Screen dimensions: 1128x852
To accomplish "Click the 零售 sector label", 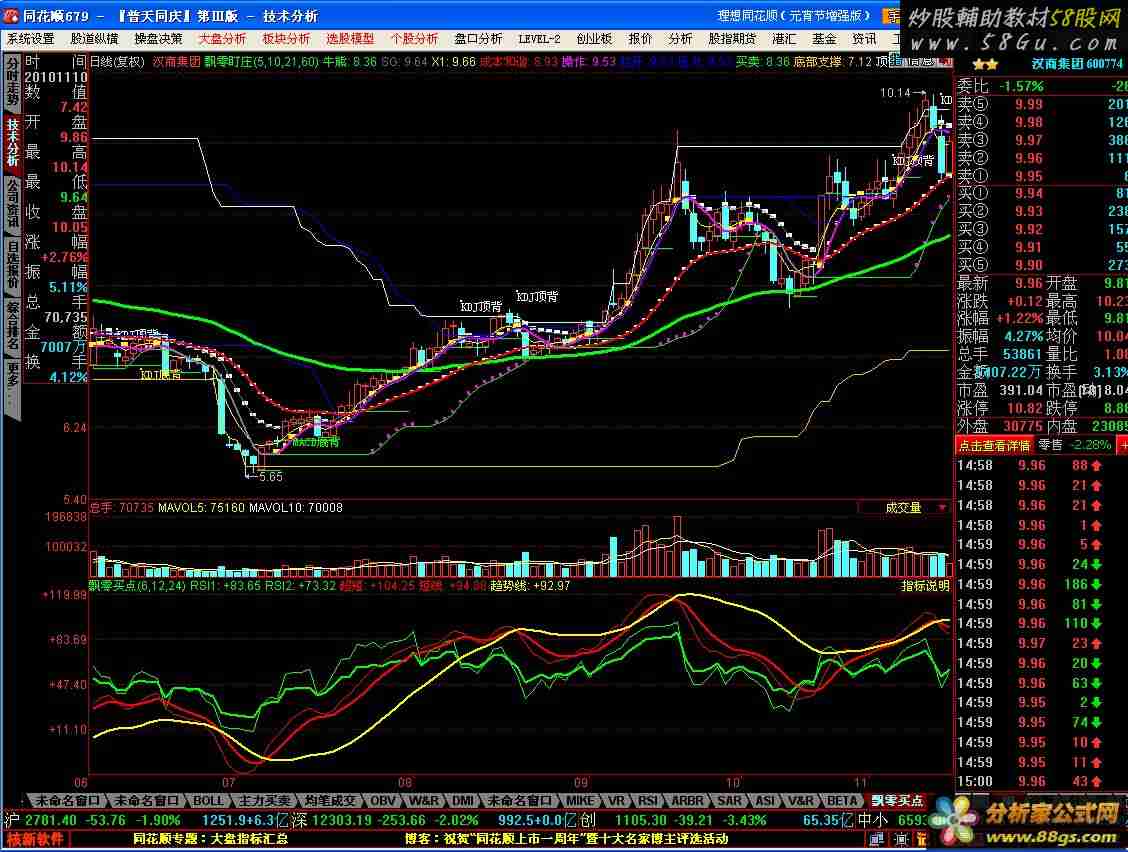I will tap(1050, 445).
